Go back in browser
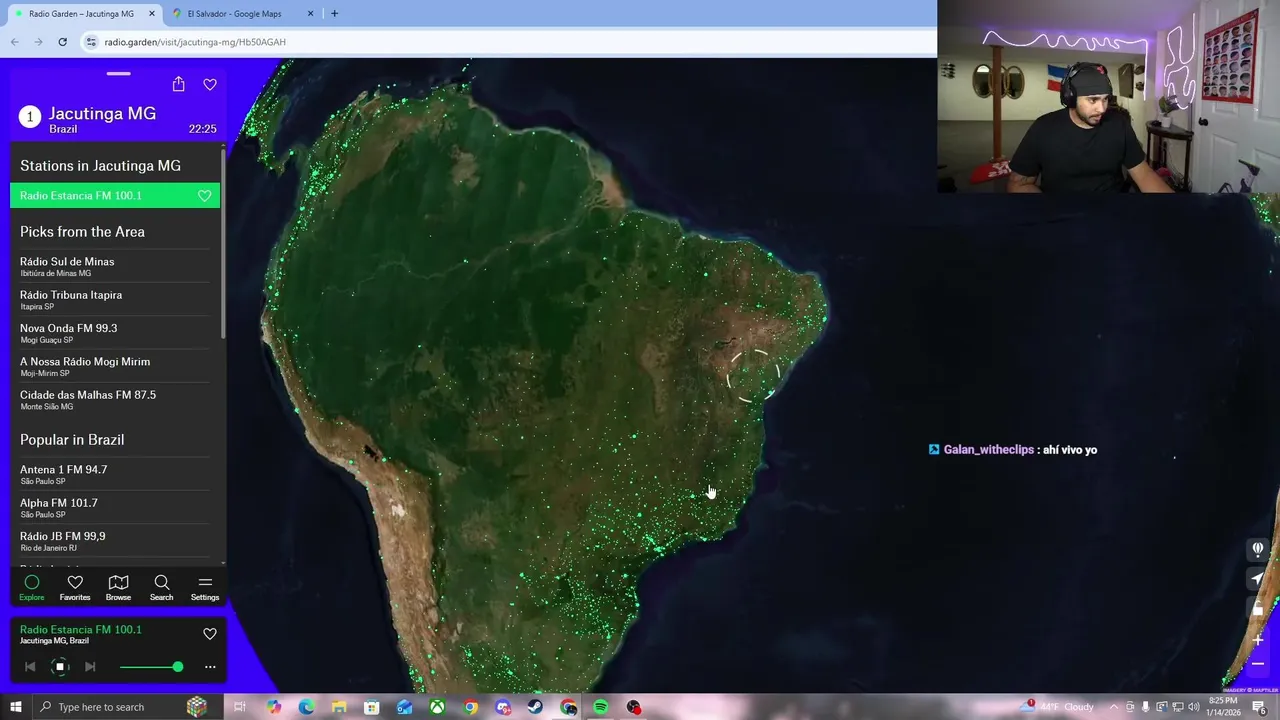Image resolution: width=1280 pixels, height=720 pixels. pyautogui.click(x=15, y=42)
